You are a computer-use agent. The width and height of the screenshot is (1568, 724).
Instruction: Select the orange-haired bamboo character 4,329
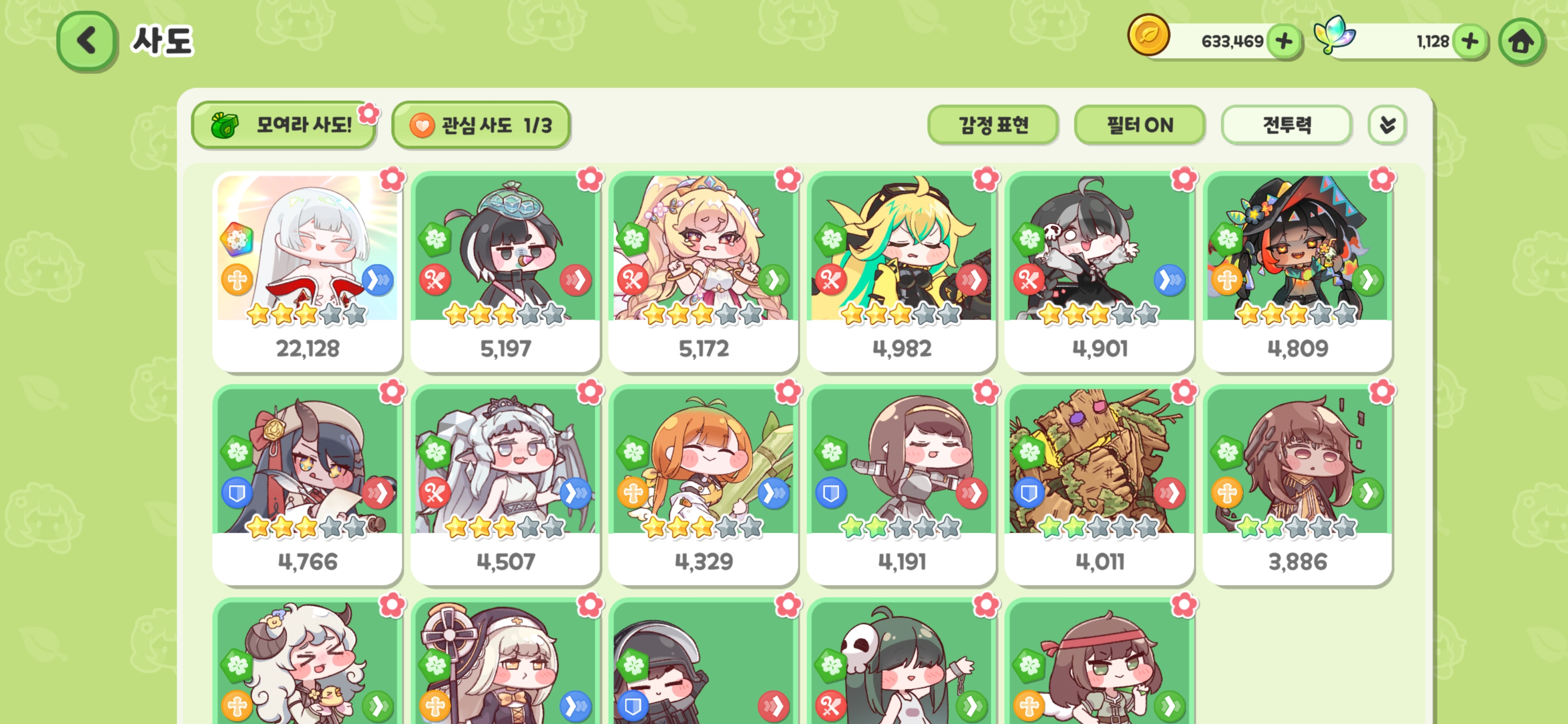point(703,485)
